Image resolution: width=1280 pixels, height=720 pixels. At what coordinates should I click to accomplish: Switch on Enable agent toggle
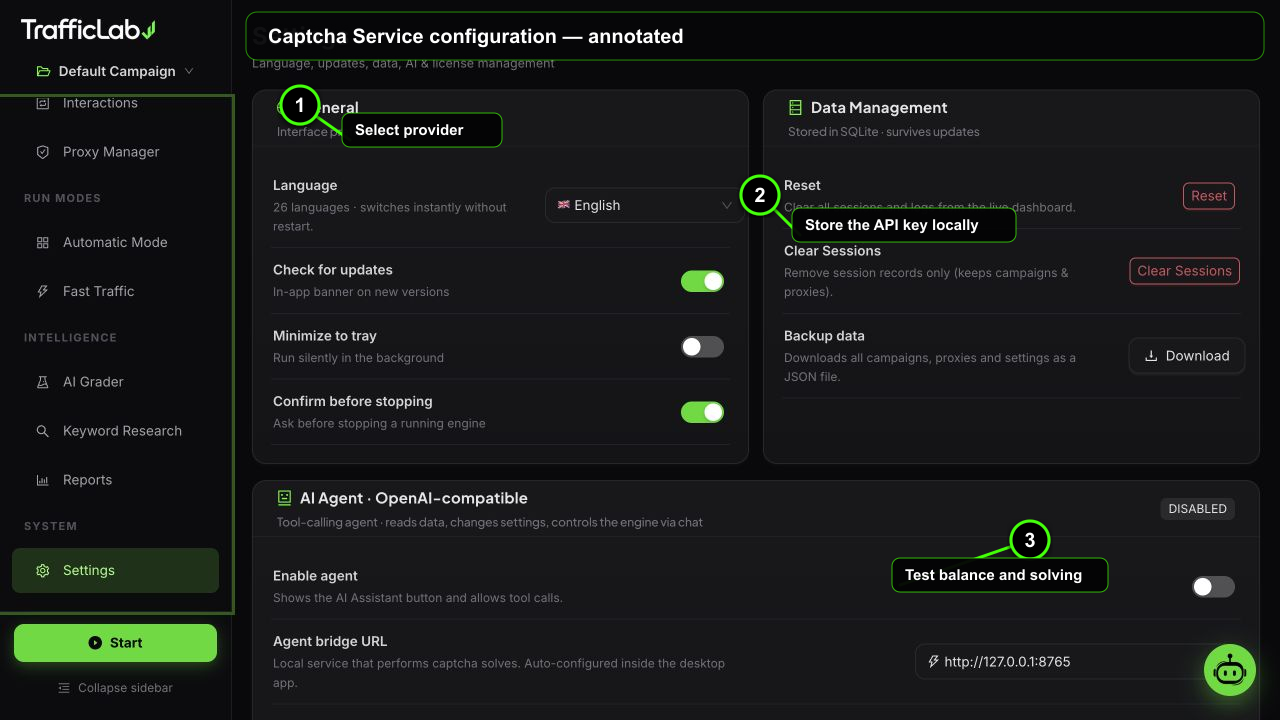1213,587
